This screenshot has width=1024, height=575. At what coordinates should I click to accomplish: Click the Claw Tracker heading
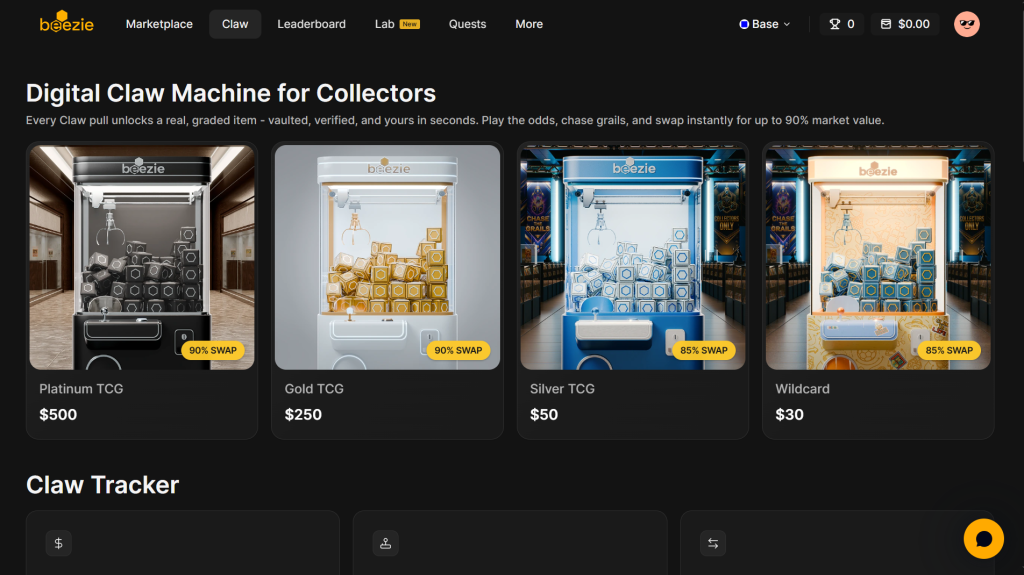[x=103, y=485]
